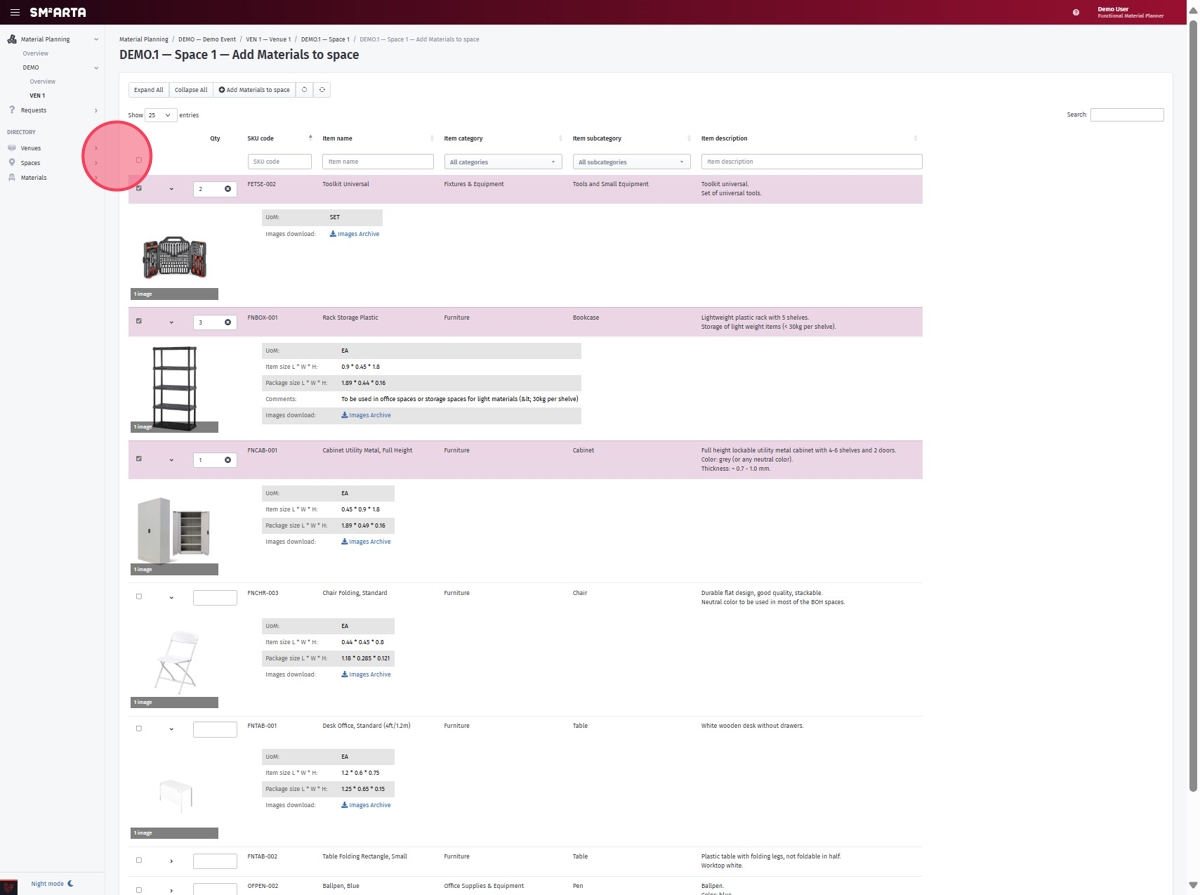This screenshot has width=1200, height=895.
Task: Enable Night mode at bottom left
Action: pyautogui.click(x=48, y=883)
